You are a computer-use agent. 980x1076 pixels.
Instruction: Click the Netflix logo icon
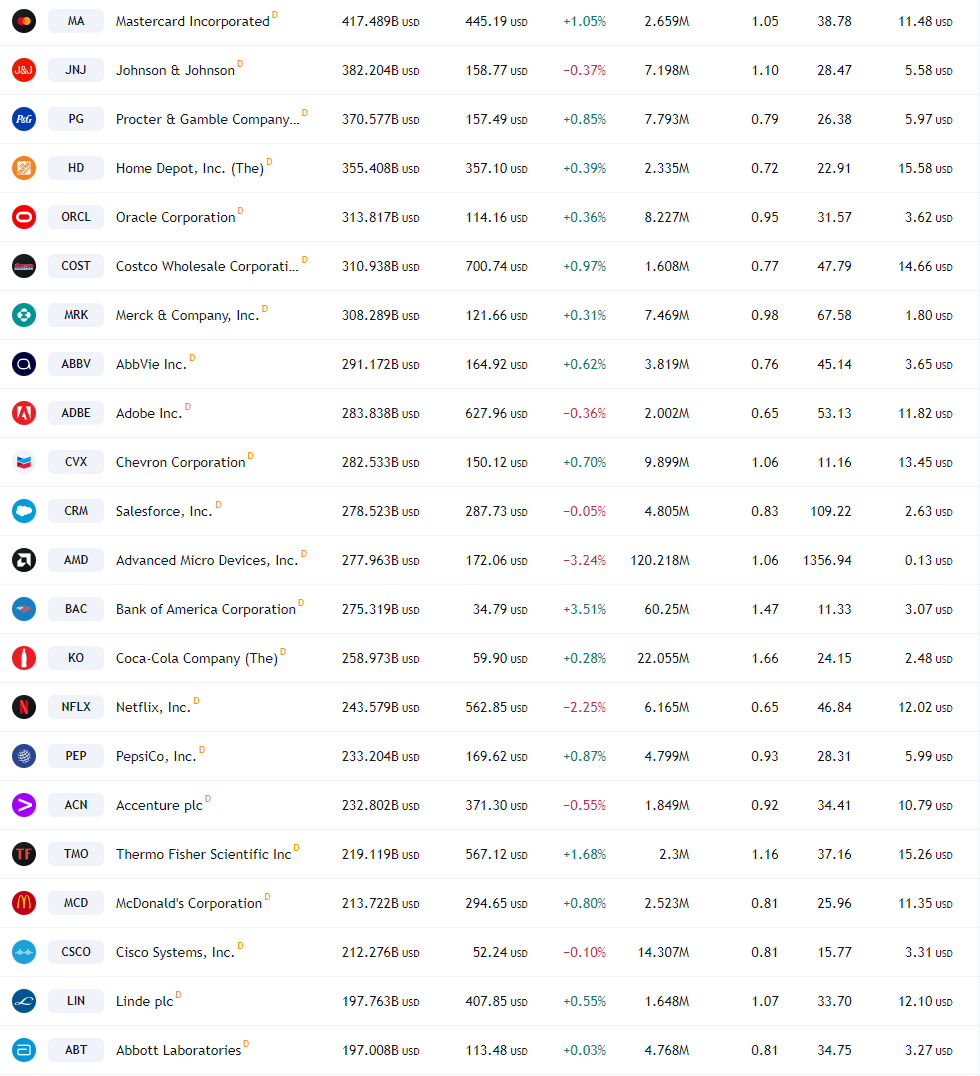point(24,707)
